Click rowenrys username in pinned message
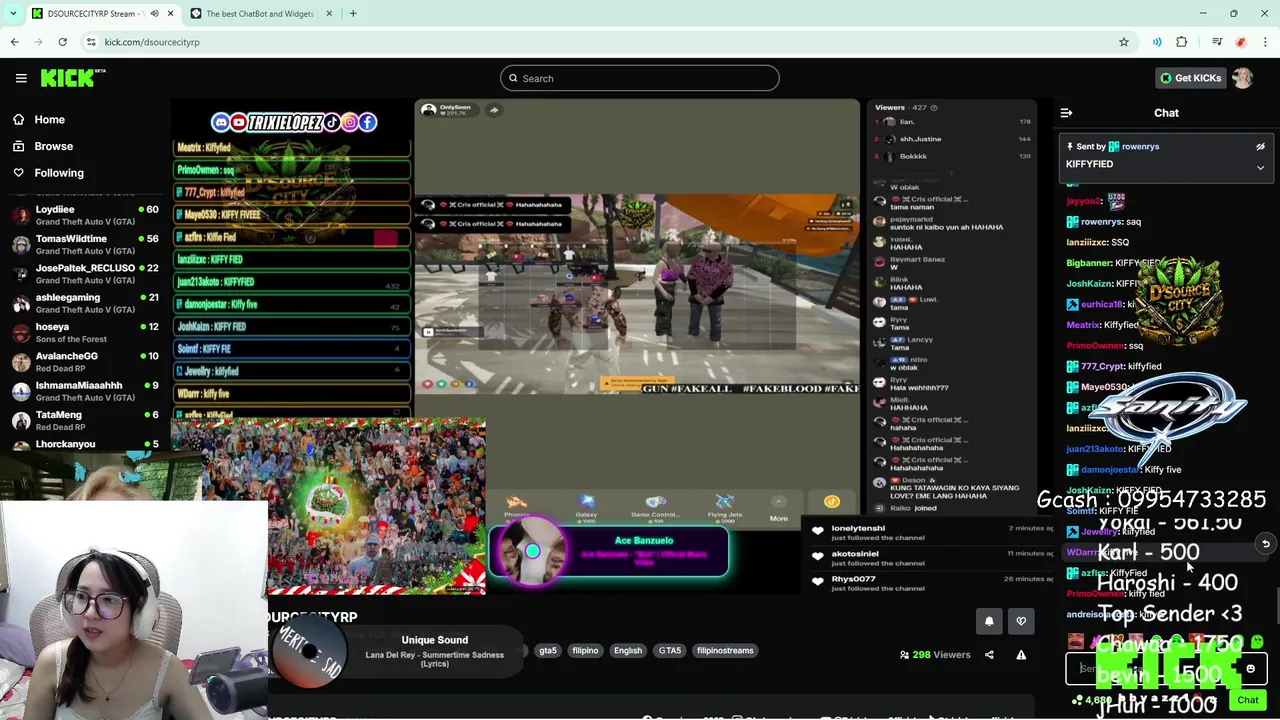 [x=1140, y=147]
